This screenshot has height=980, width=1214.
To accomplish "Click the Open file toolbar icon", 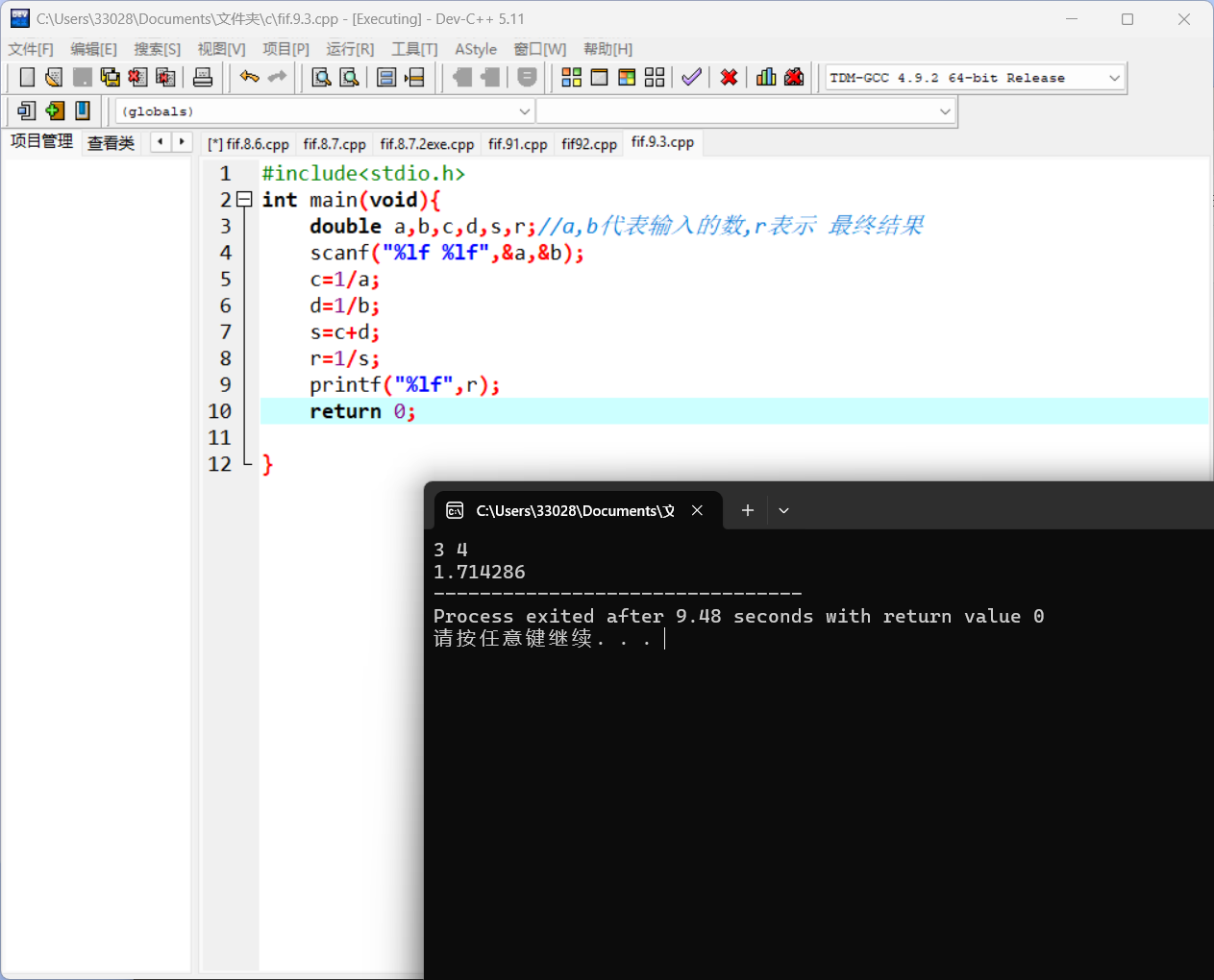I will [54, 78].
